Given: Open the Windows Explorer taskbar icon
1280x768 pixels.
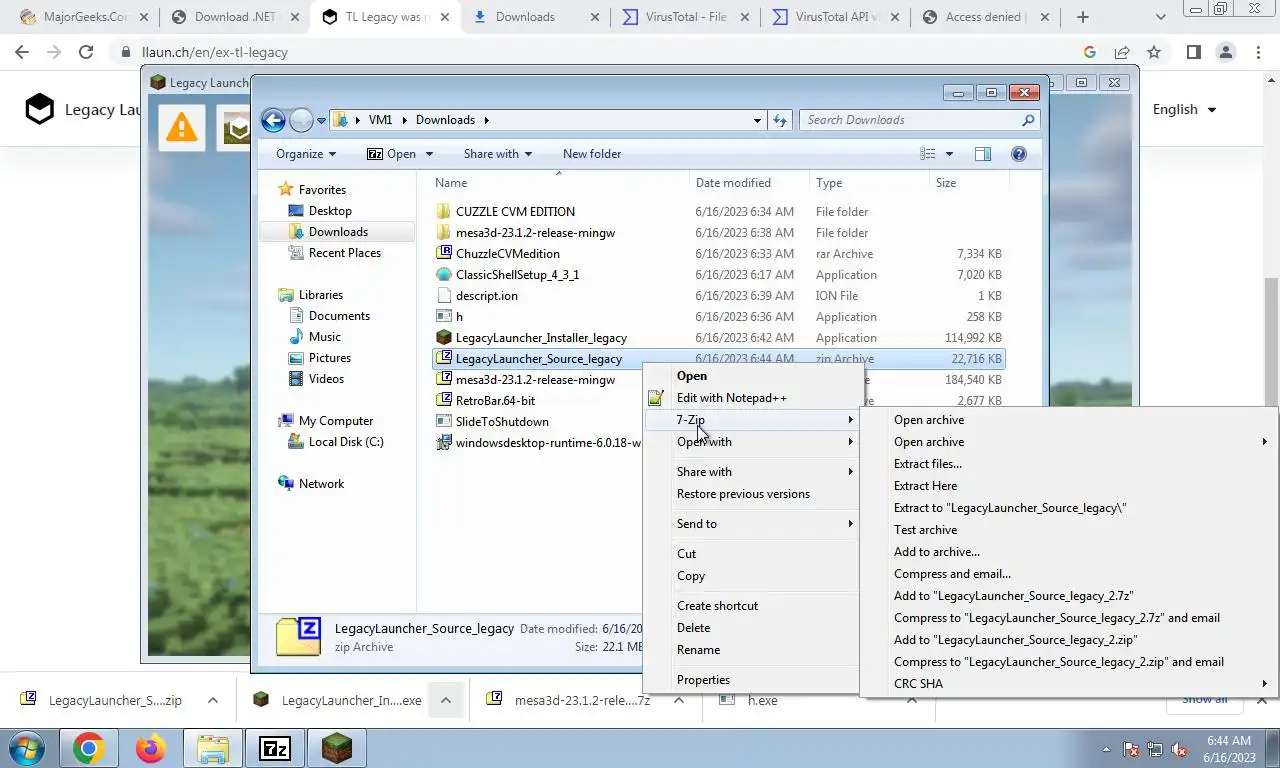Looking at the screenshot, I should 212,748.
